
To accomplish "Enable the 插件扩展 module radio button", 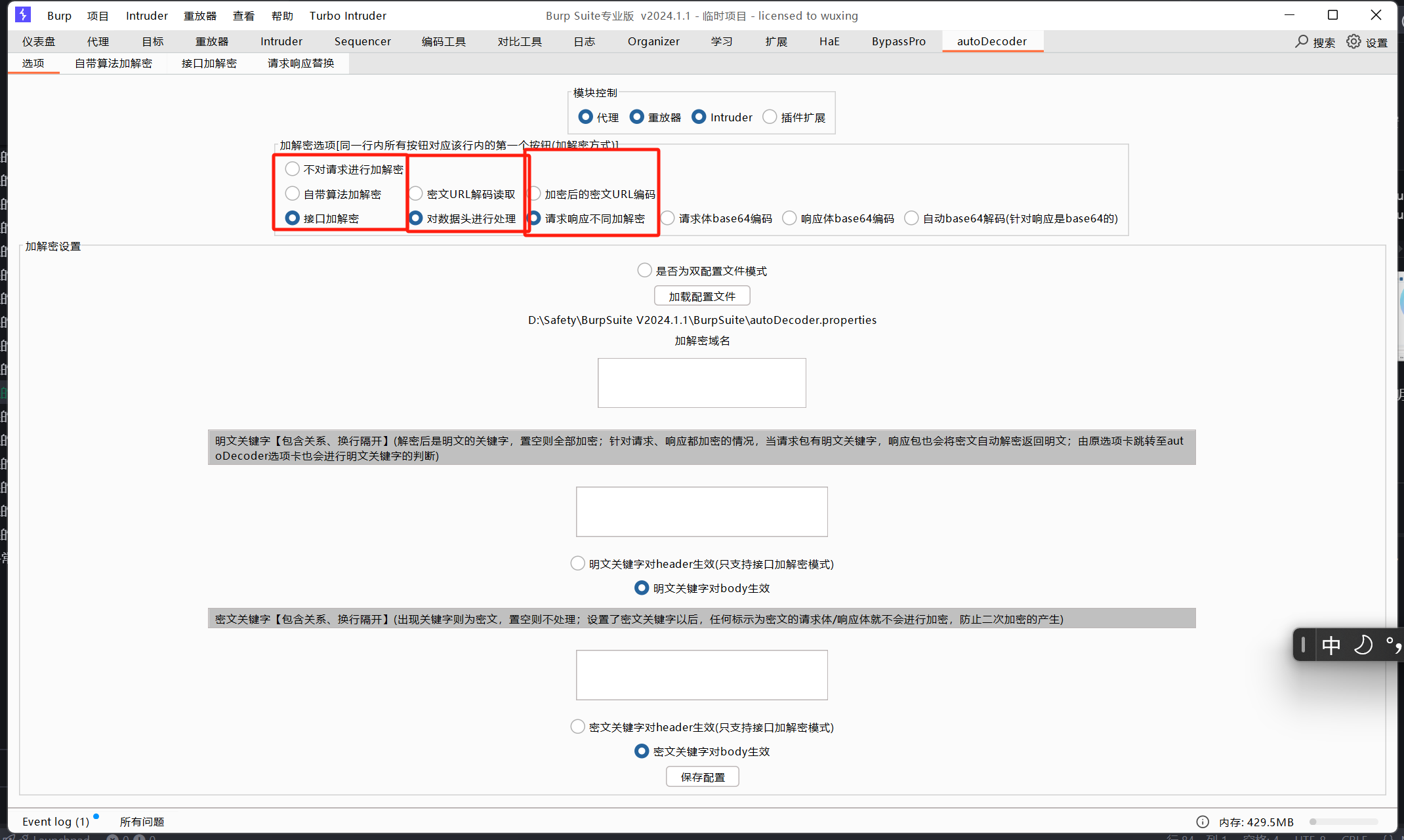I will 770,117.
